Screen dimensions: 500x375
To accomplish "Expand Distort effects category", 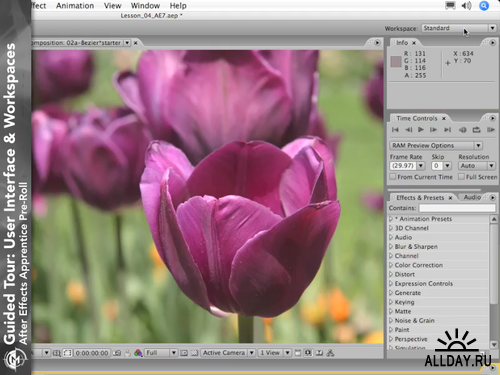I will coord(391,274).
